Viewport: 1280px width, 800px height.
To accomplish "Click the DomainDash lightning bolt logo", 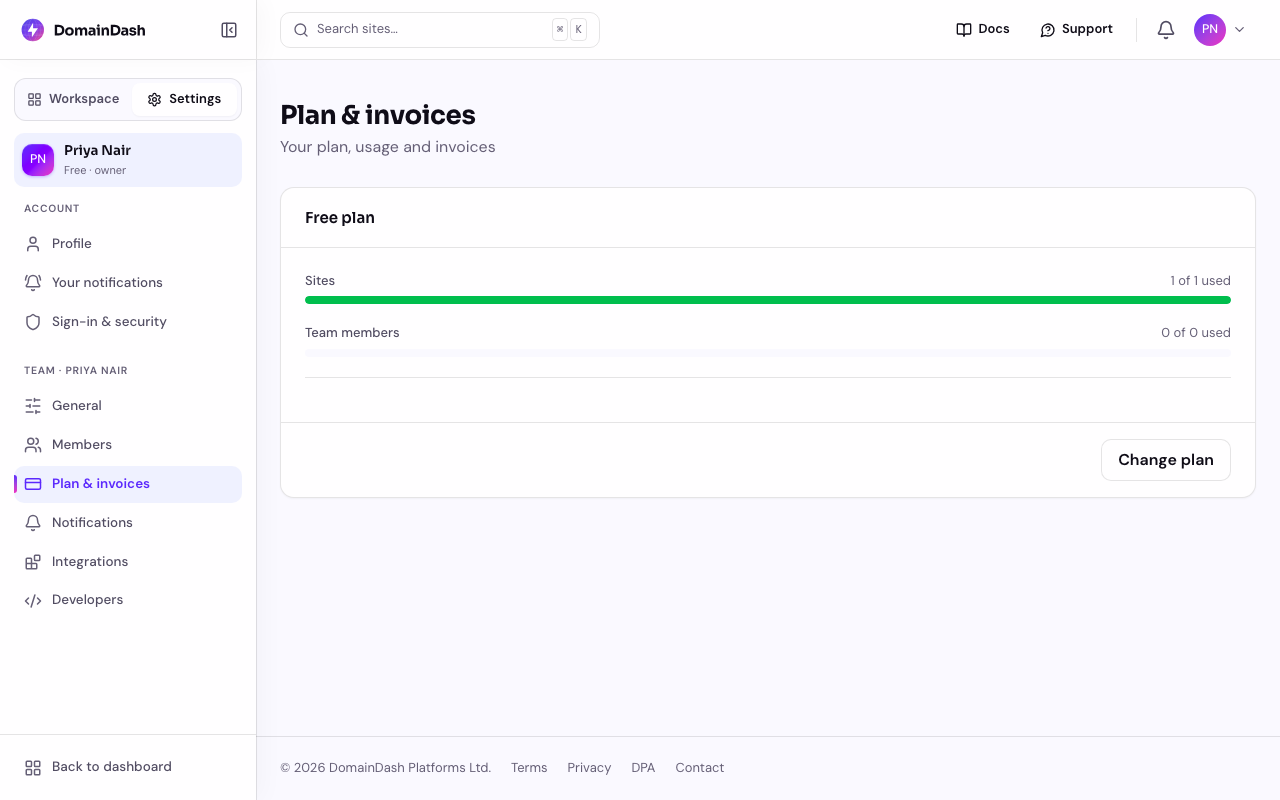I will 33,30.
